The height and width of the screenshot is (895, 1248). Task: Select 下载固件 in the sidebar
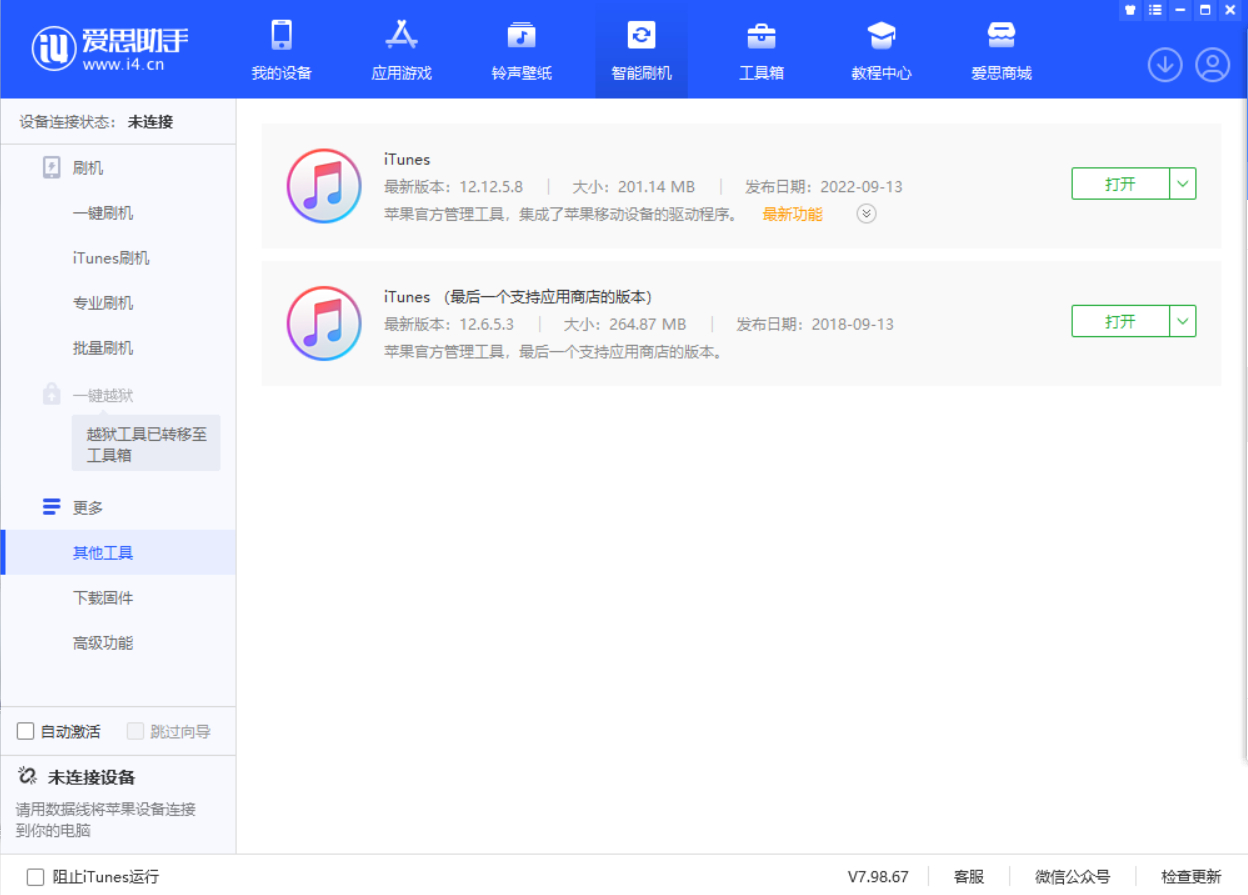click(103, 598)
